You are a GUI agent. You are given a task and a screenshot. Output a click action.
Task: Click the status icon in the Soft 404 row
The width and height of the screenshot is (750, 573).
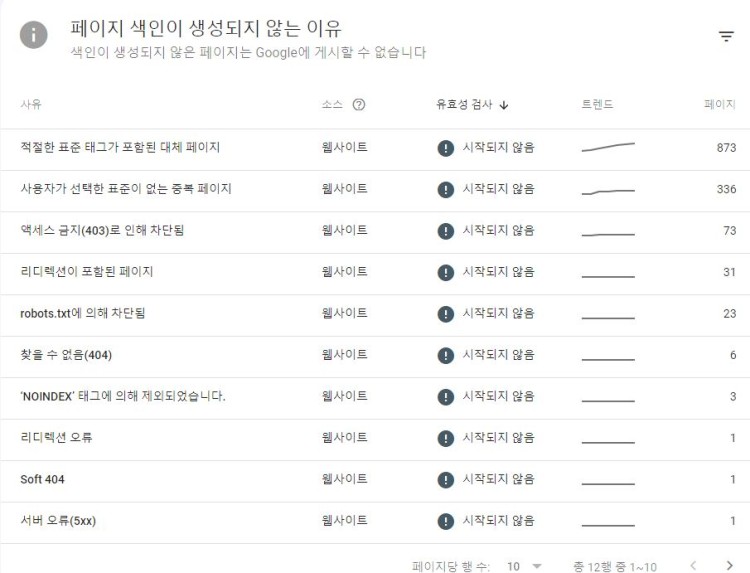tap(446, 480)
